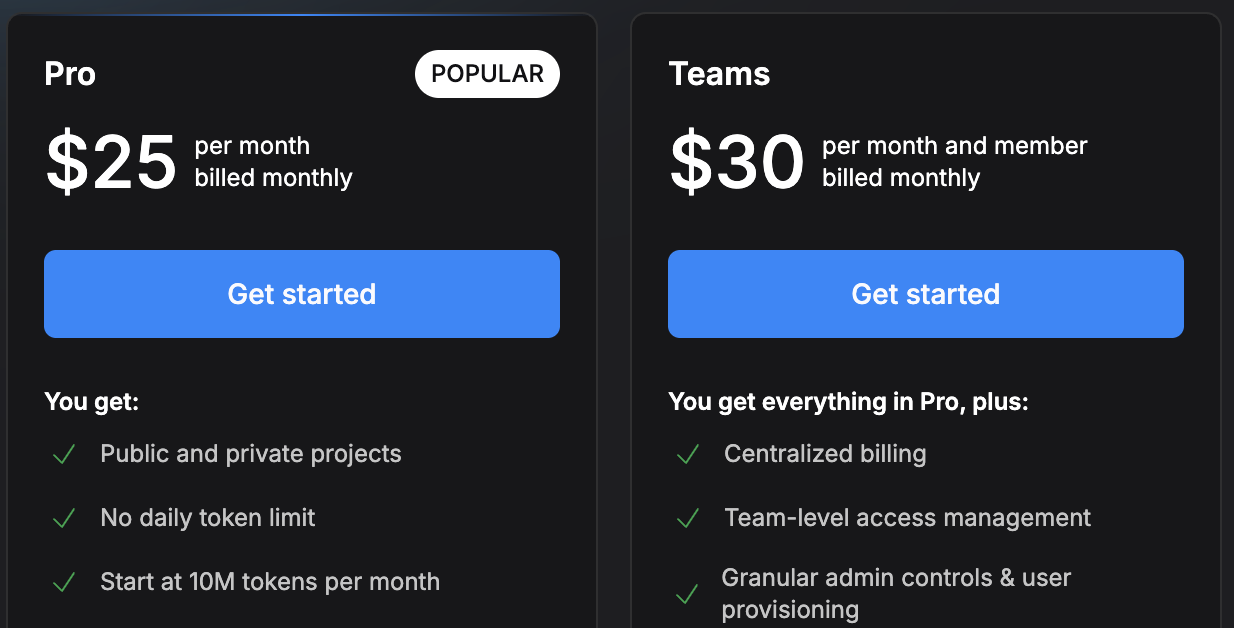Click Get started under the Pro plan
This screenshot has height=628, width=1234.
(301, 294)
